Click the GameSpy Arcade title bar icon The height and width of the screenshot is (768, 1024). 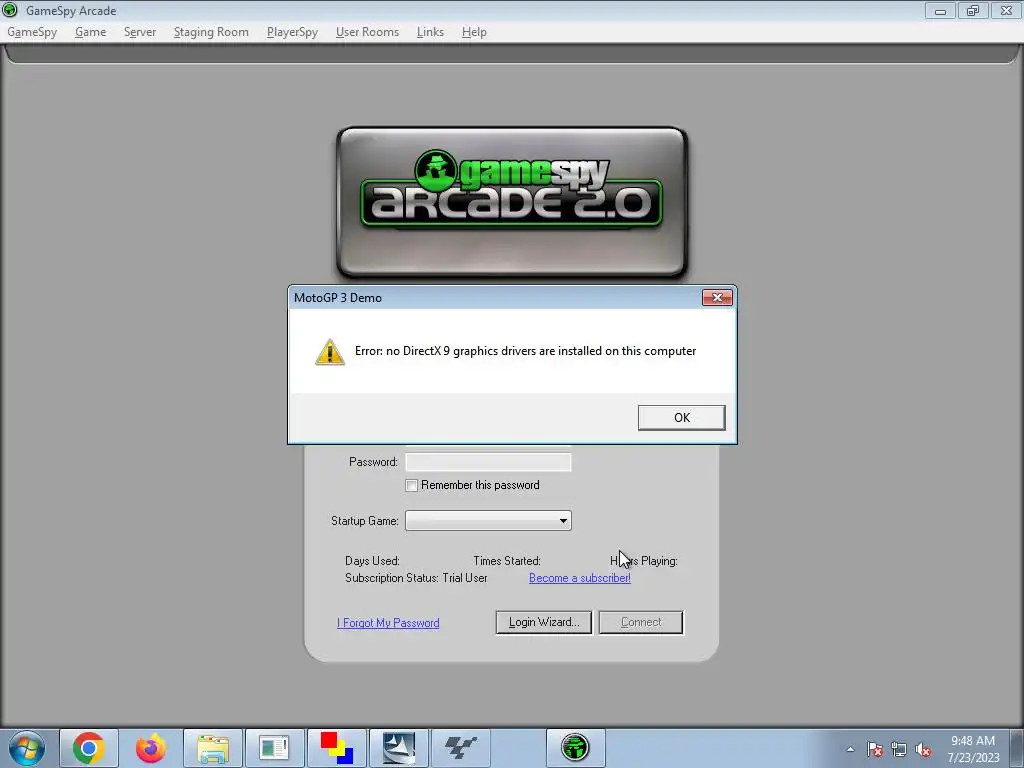(10, 10)
